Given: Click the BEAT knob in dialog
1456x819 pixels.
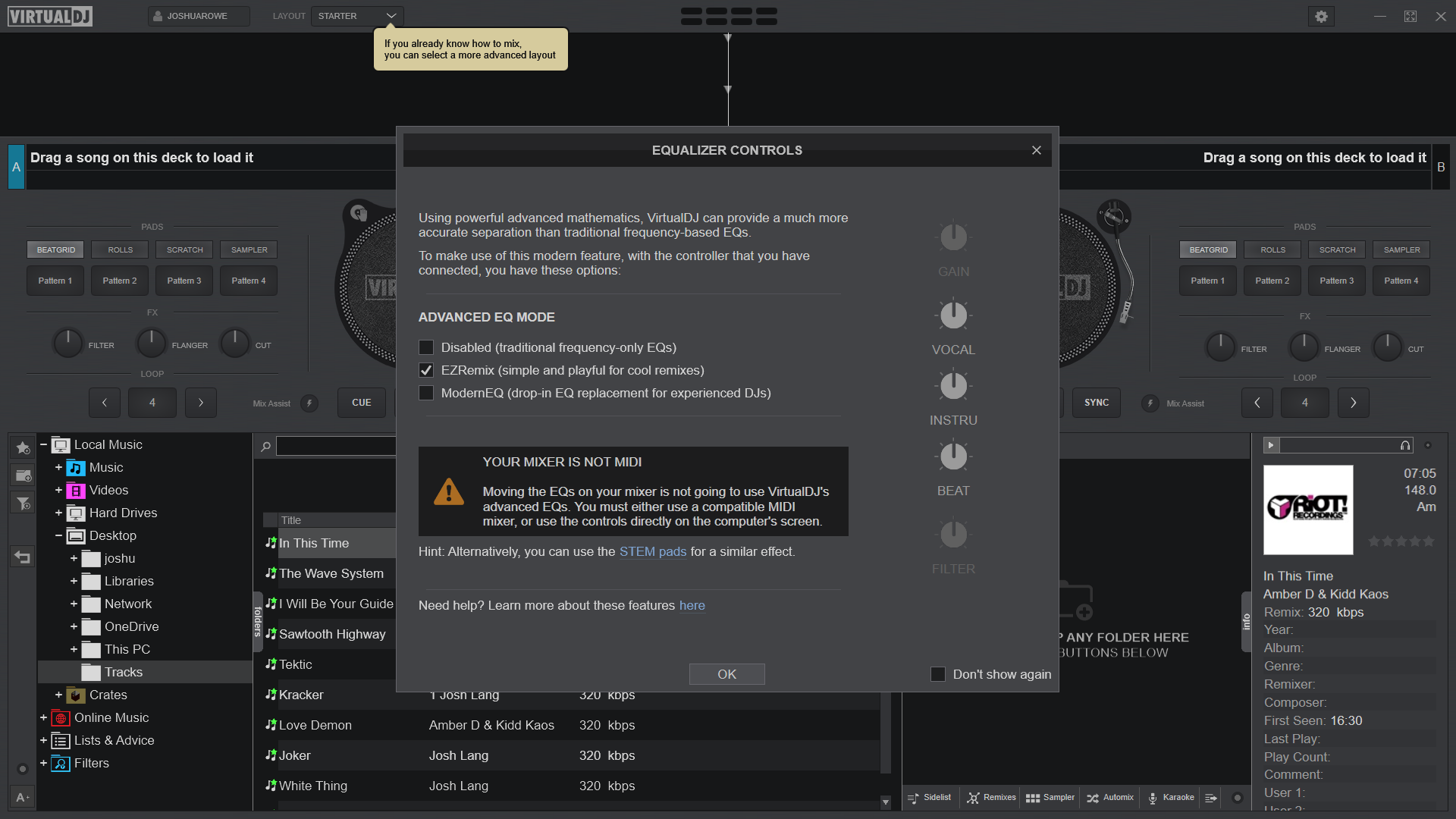Looking at the screenshot, I should click(953, 456).
